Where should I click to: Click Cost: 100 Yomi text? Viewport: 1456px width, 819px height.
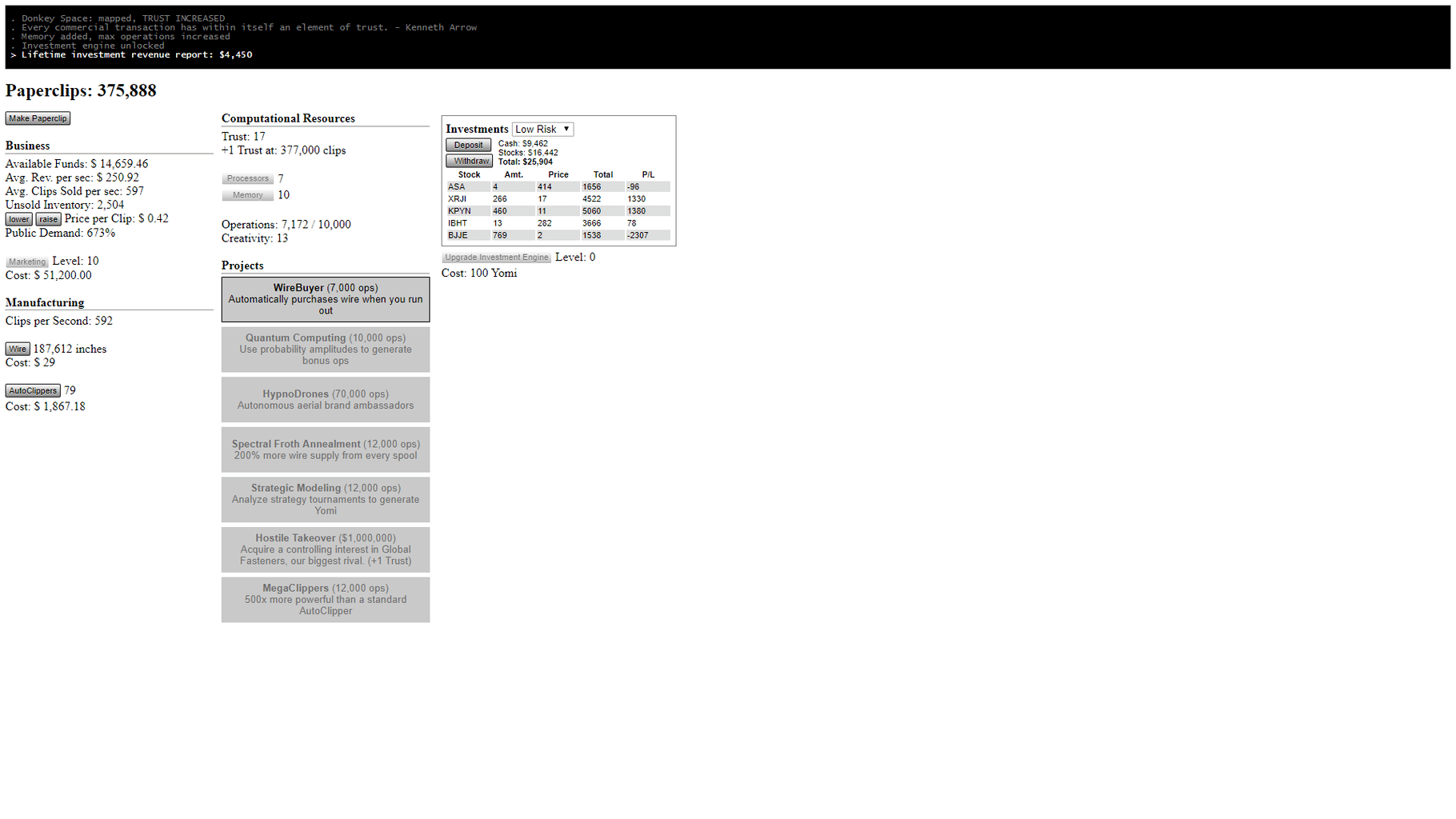479,274
